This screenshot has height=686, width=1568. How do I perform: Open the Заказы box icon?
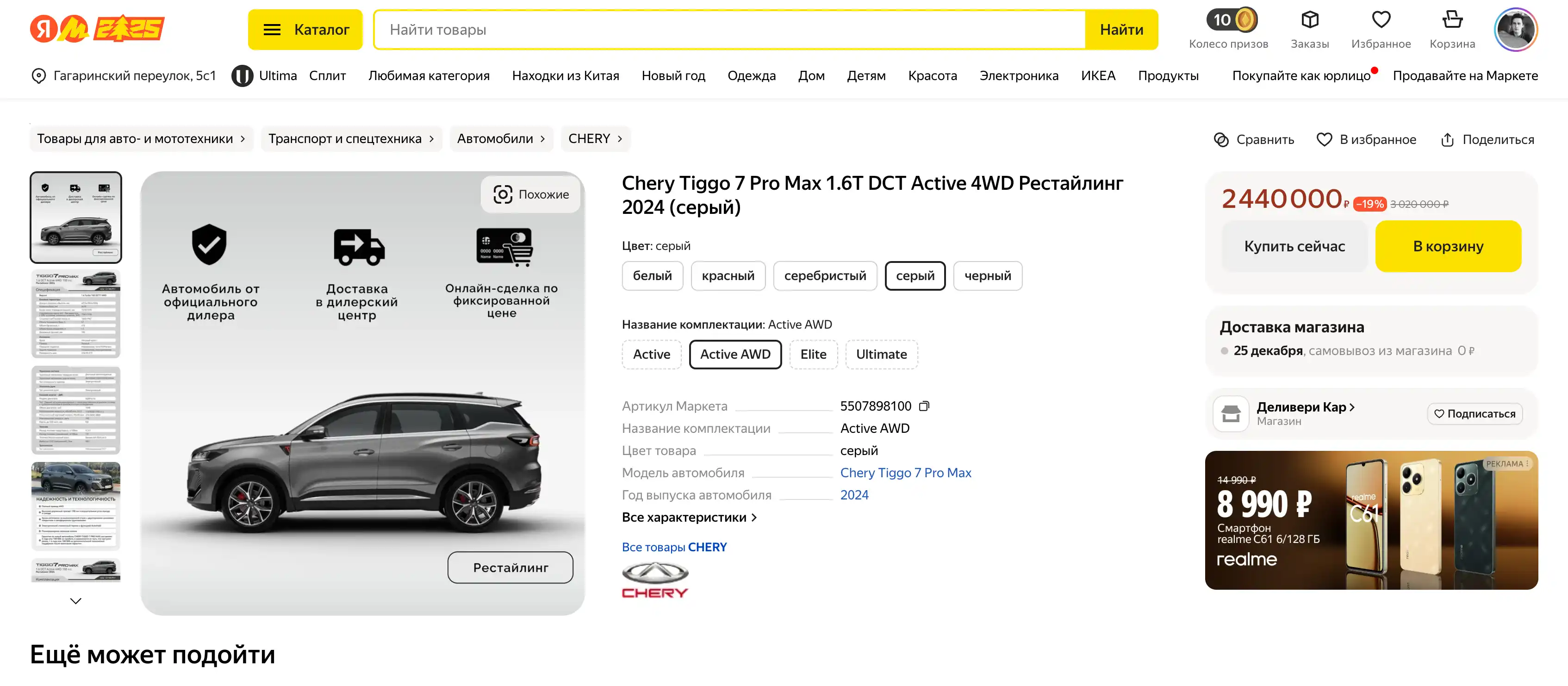pos(1309,20)
